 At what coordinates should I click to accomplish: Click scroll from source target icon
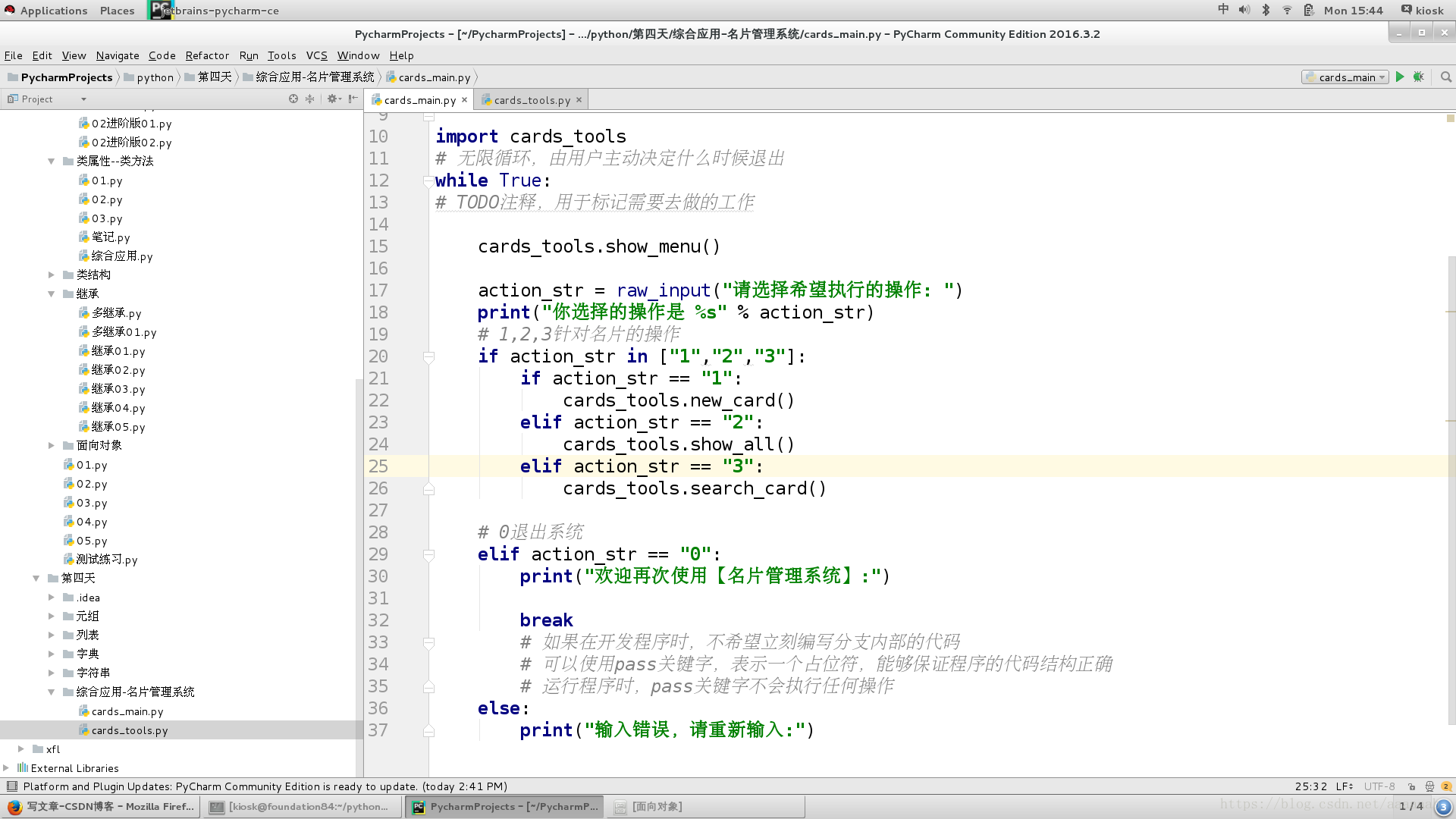[293, 99]
